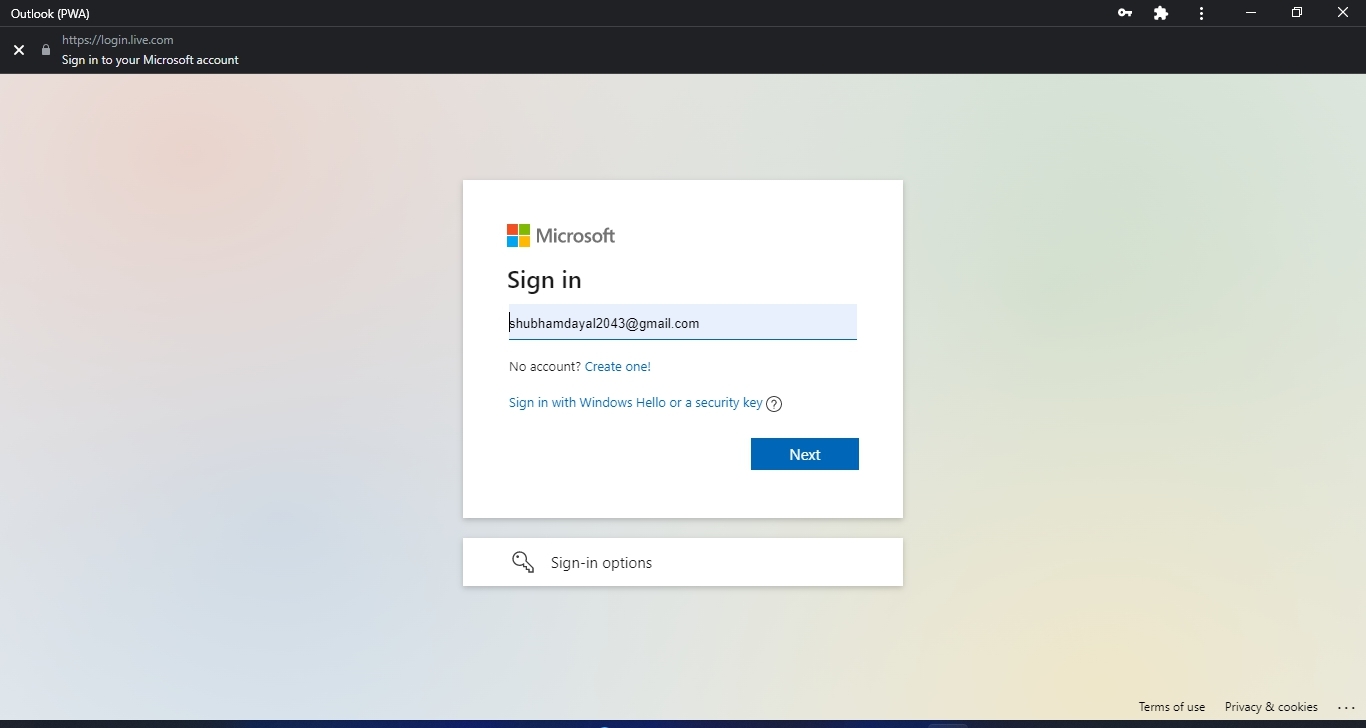Restore down the Outlook PWA window
This screenshot has height=728, width=1366.
pos(1297,13)
